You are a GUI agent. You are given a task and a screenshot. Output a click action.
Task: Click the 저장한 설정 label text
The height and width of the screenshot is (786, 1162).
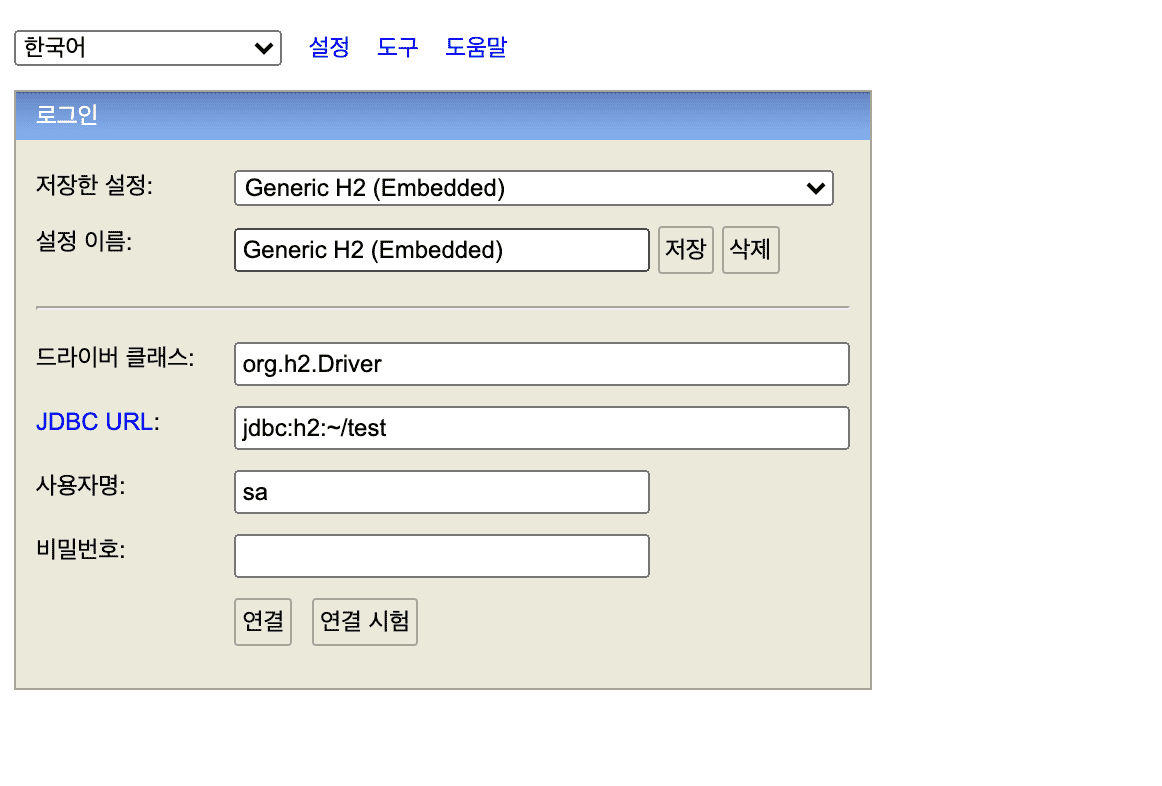tap(94, 185)
